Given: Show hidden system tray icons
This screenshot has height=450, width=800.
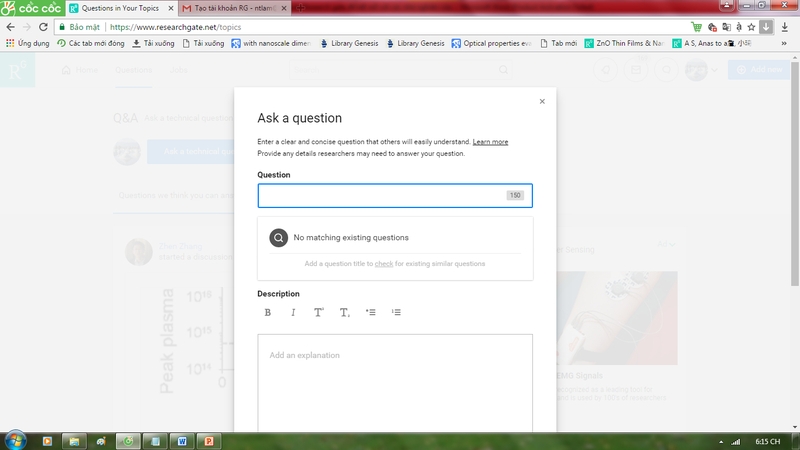Looking at the screenshot, I should click(x=721, y=442).
